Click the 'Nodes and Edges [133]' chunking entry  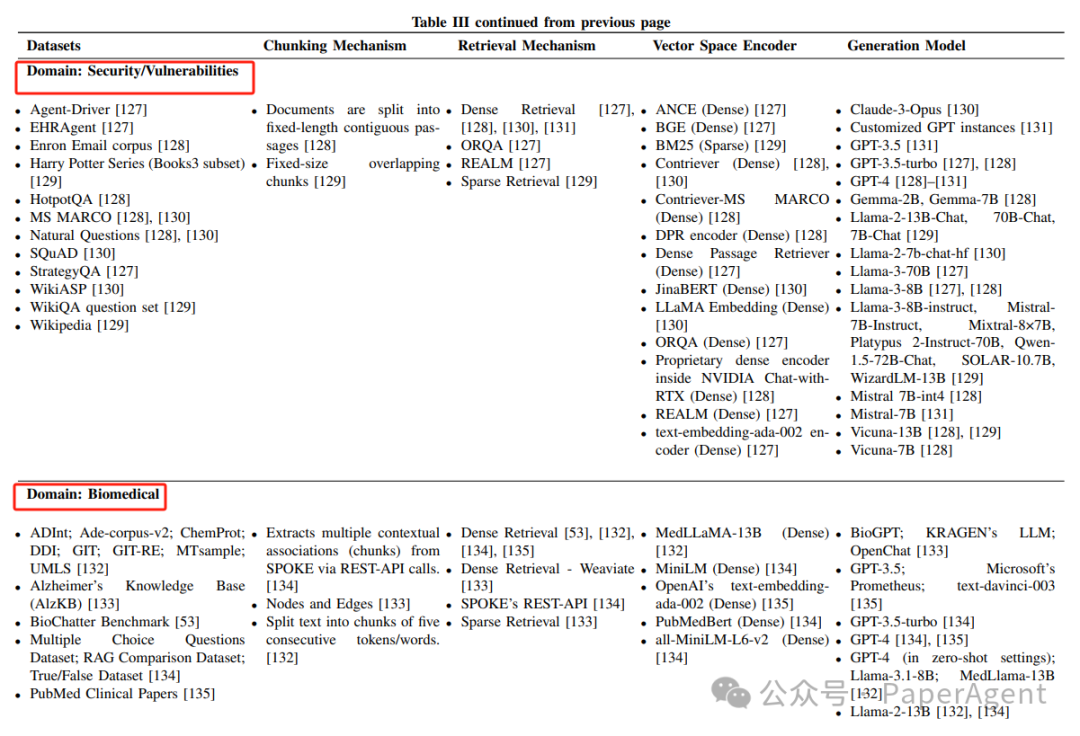(x=338, y=604)
